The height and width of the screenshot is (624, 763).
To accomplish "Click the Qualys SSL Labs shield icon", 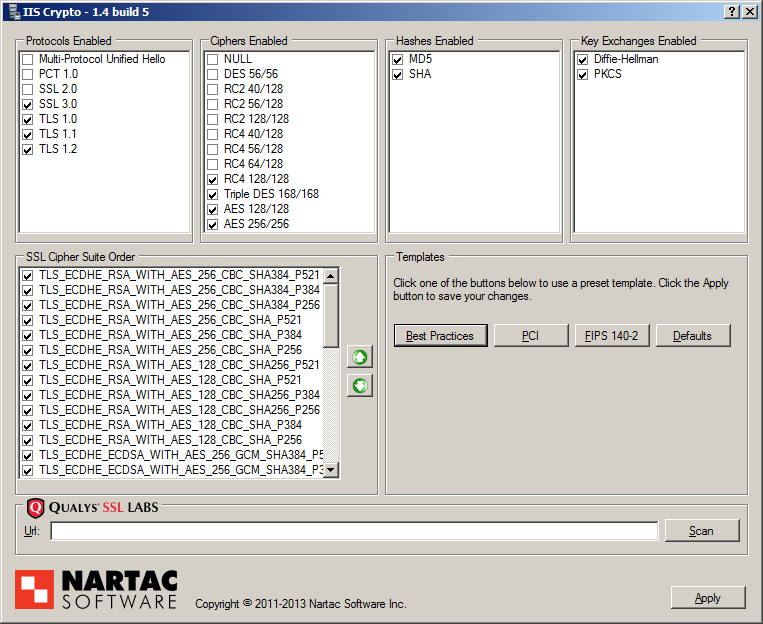I will pyautogui.click(x=36, y=507).
